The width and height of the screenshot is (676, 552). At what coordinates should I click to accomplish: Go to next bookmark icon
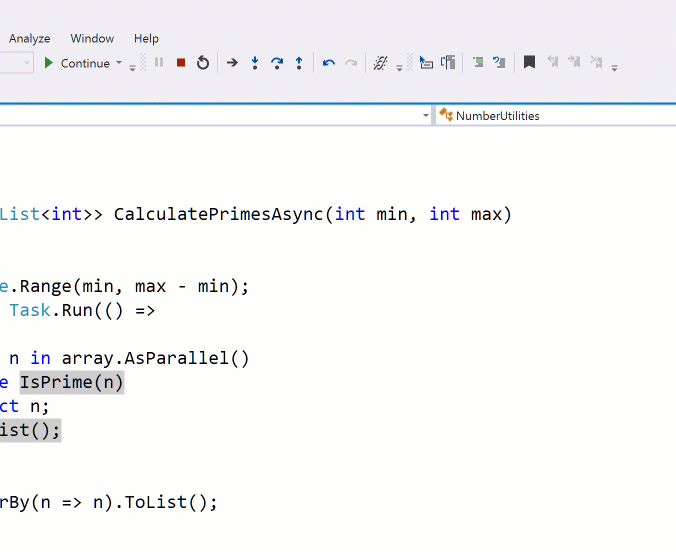574,62
